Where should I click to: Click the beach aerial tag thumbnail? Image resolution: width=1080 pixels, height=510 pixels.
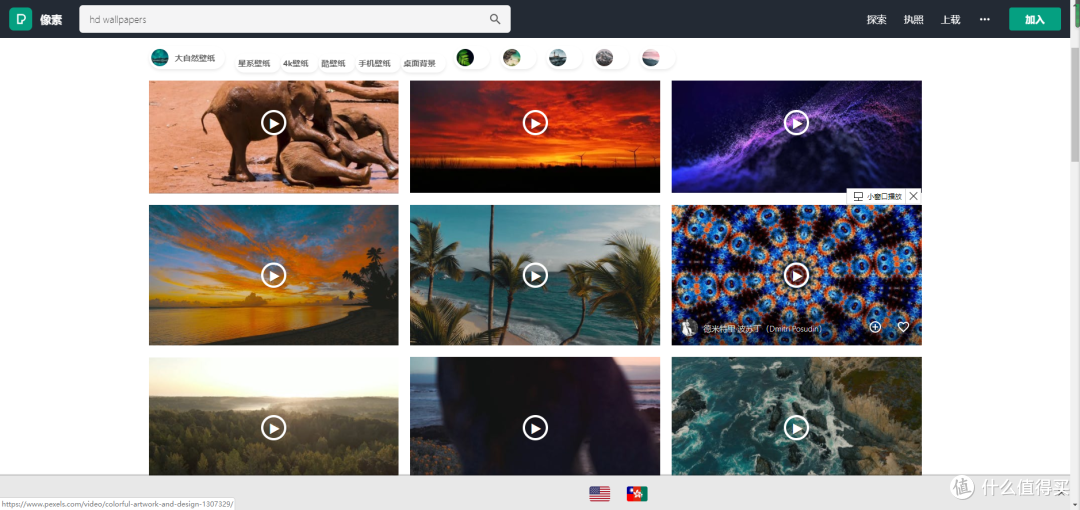[512, 58]
